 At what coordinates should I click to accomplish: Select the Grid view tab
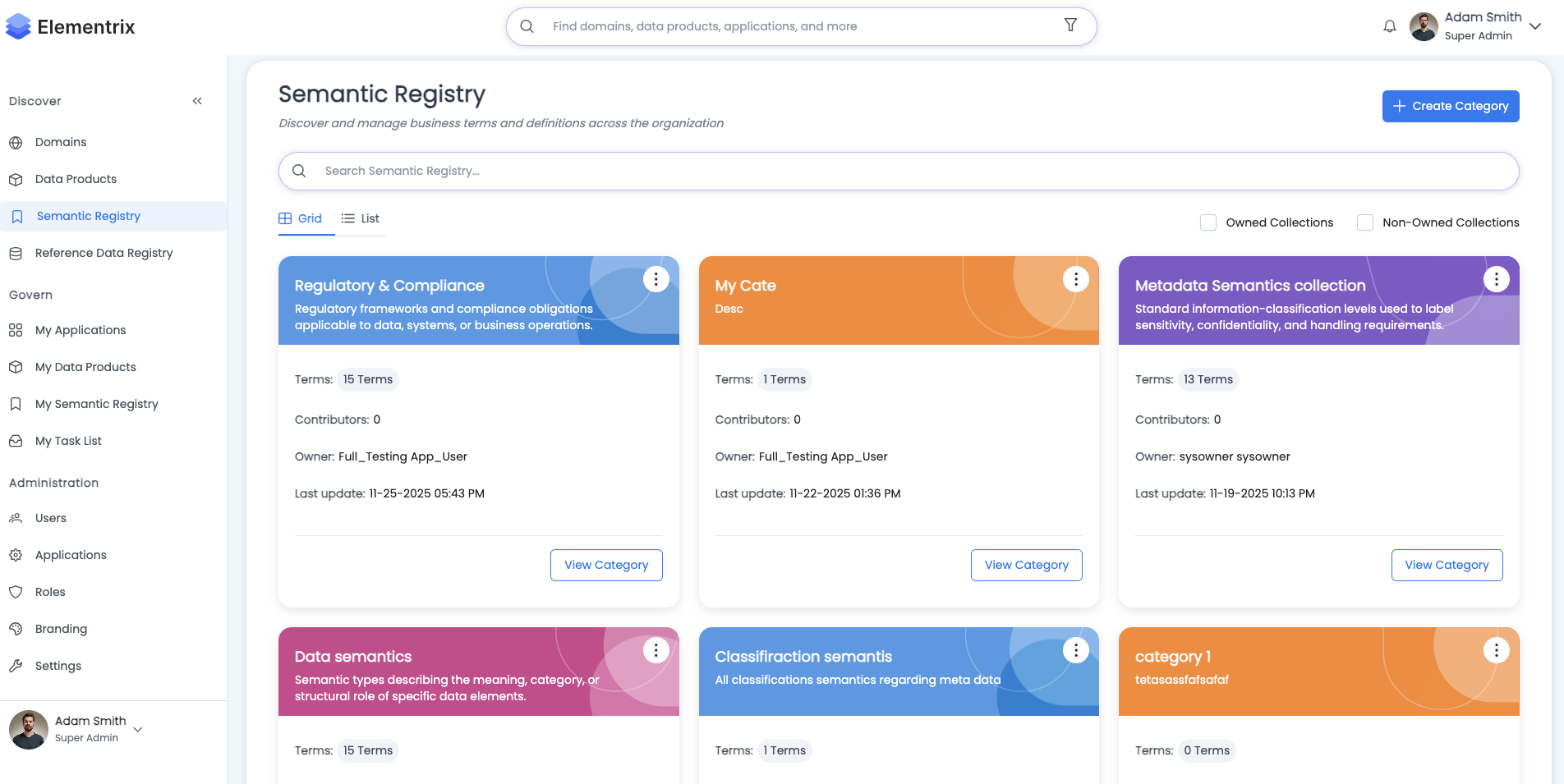coord(301,218)
